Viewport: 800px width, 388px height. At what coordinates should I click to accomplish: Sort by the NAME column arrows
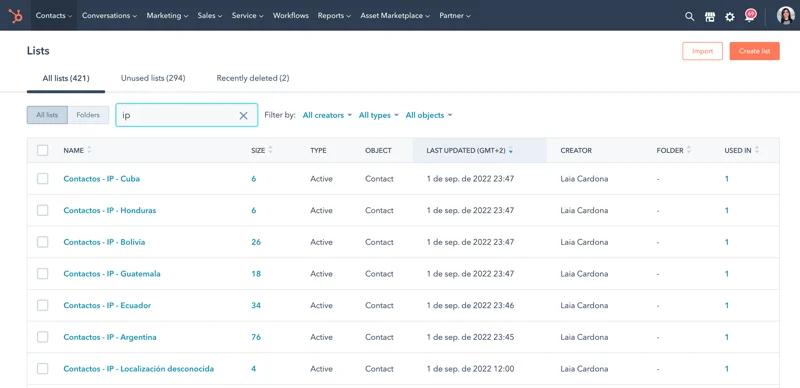point(89,150)
